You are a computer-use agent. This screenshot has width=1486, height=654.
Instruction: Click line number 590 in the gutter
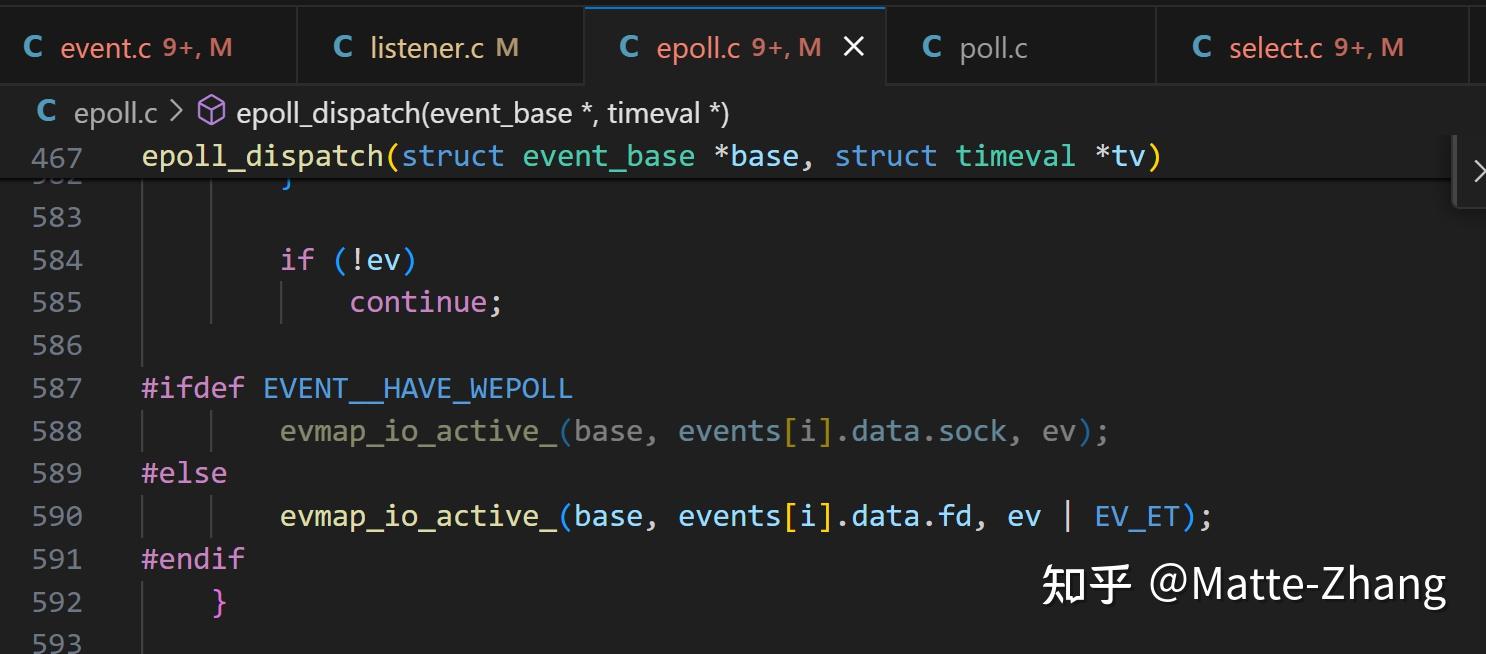coord(58,515)
